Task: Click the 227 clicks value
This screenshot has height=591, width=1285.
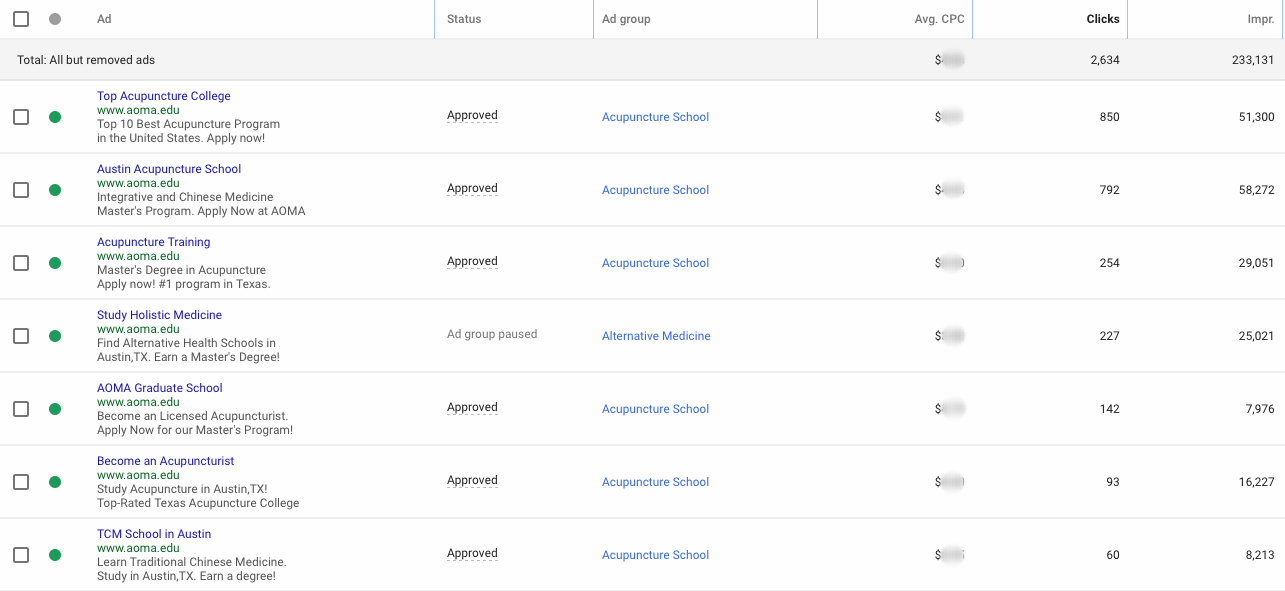Action: 1109,336
